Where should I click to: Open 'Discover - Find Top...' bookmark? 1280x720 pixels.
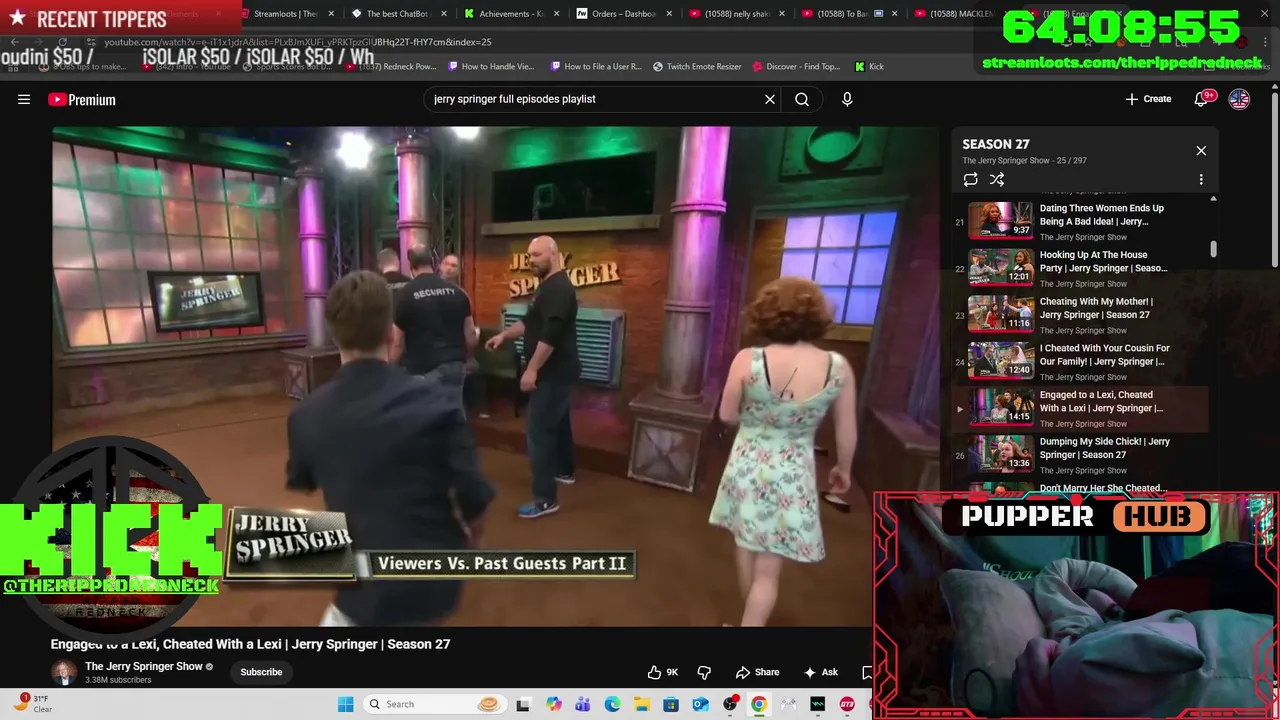[x=797, y=66]
